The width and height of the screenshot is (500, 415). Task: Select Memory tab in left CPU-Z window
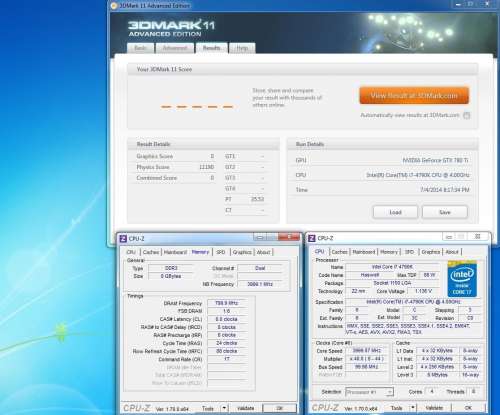coord(200,252)
